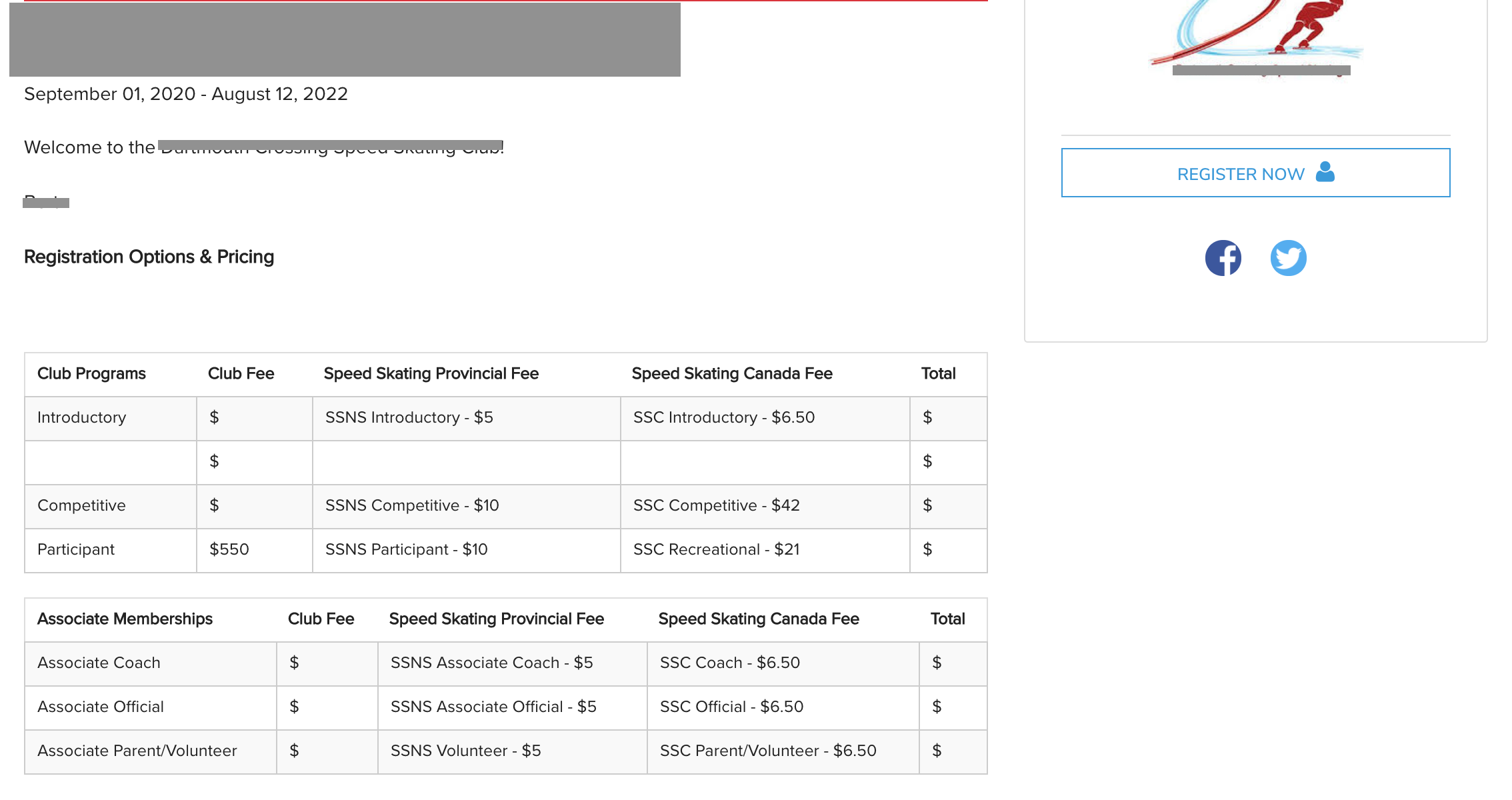Click the $550 Participant club fee
1512x800 pixels.
(229, 549)
